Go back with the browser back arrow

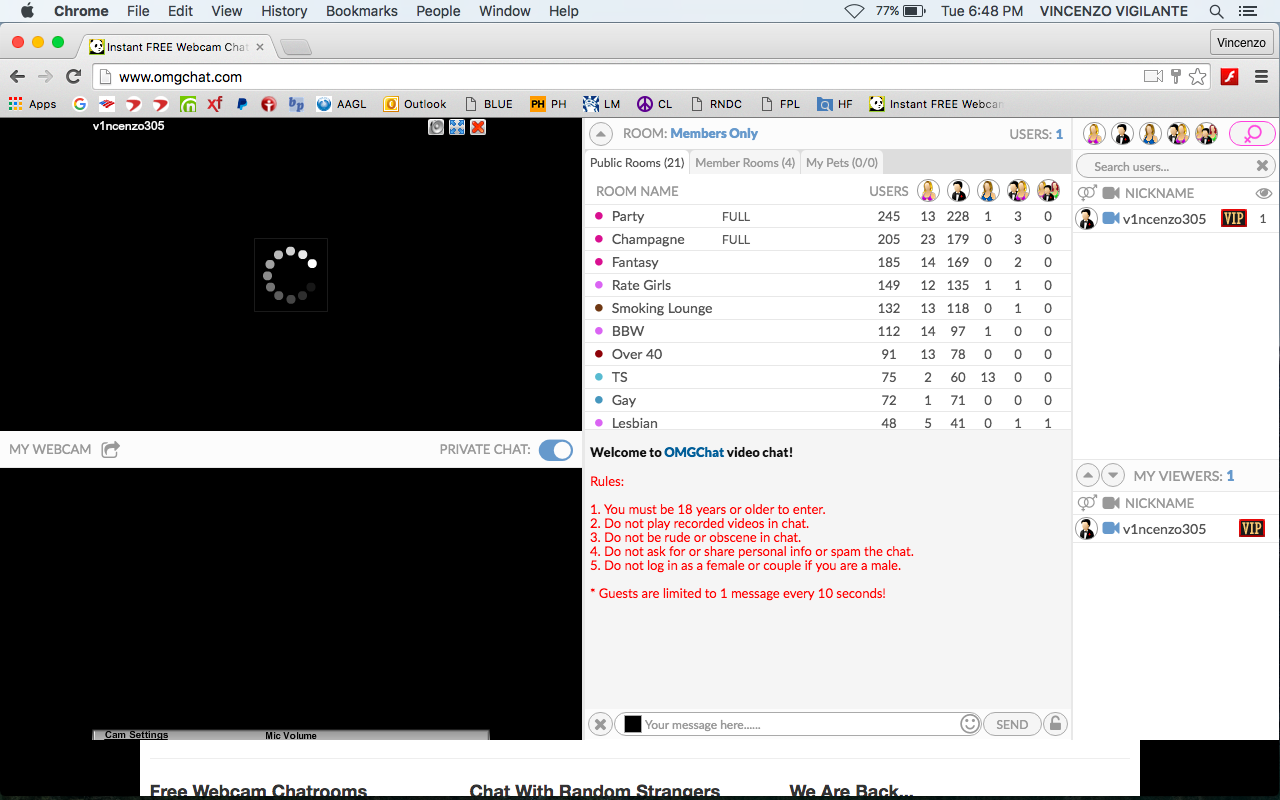[17, 77]
